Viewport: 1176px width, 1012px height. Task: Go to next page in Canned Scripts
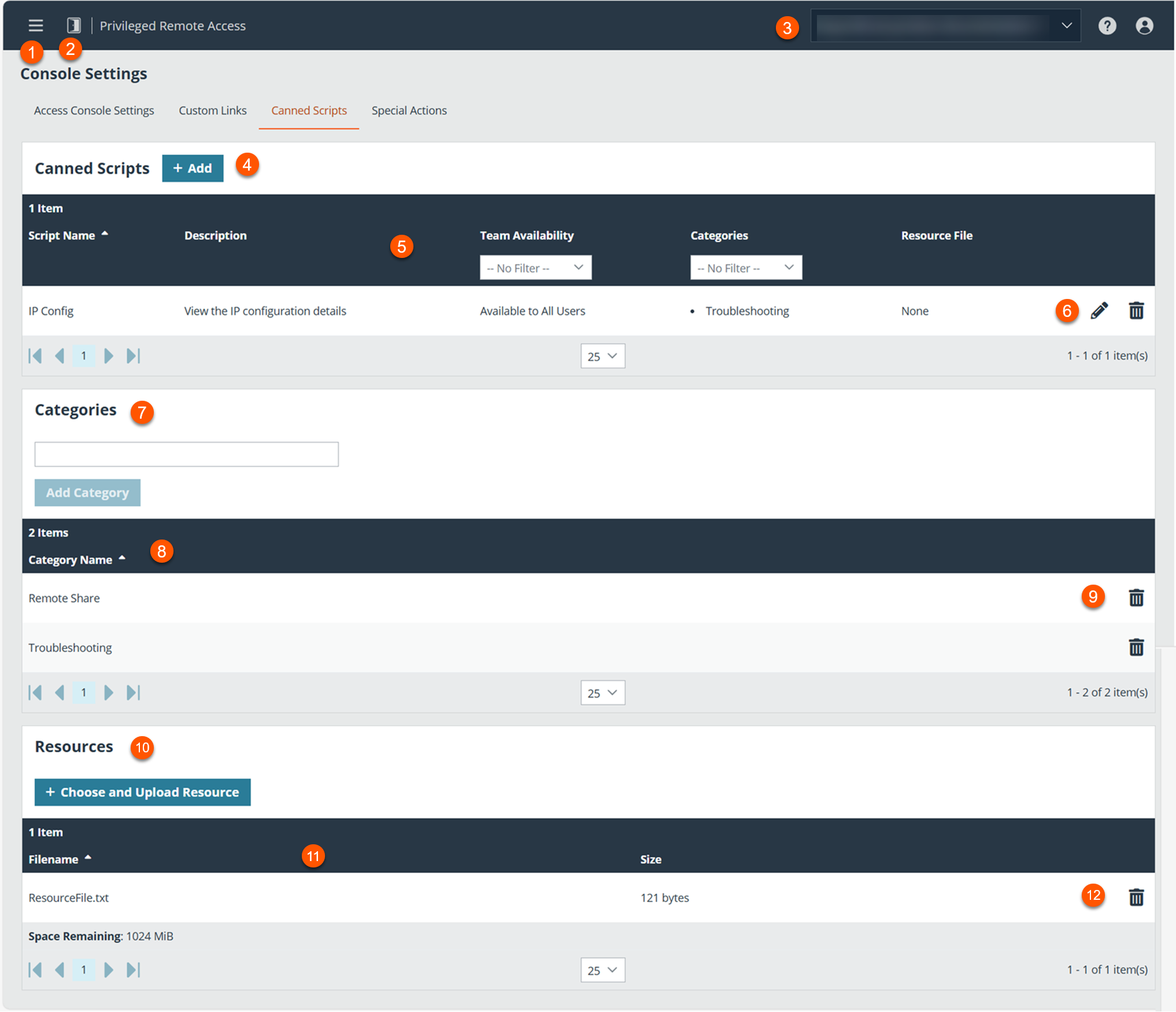[x=108, y=356]
